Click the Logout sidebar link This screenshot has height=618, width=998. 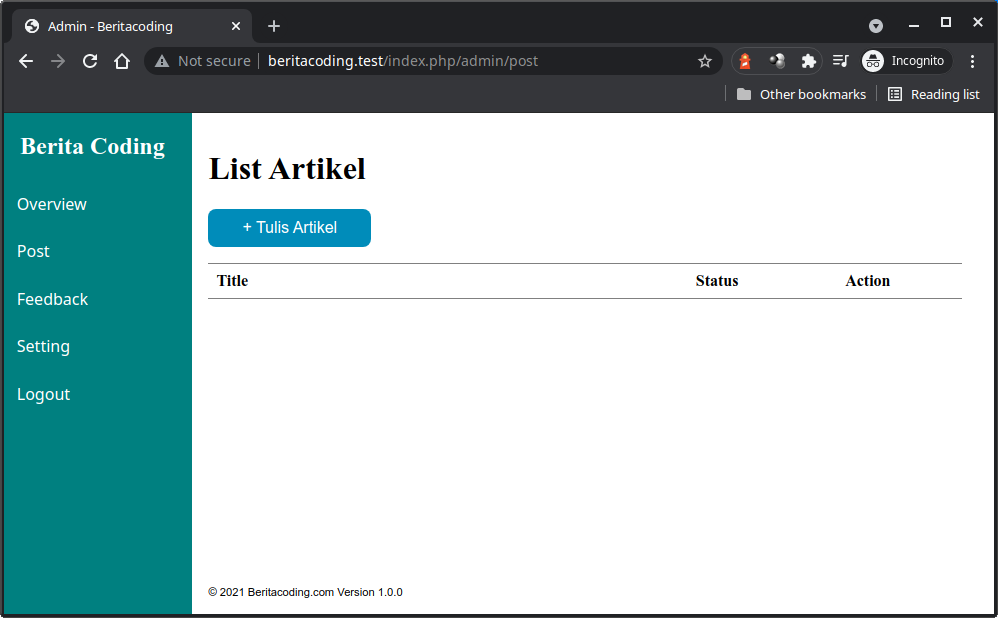point(44,394)
